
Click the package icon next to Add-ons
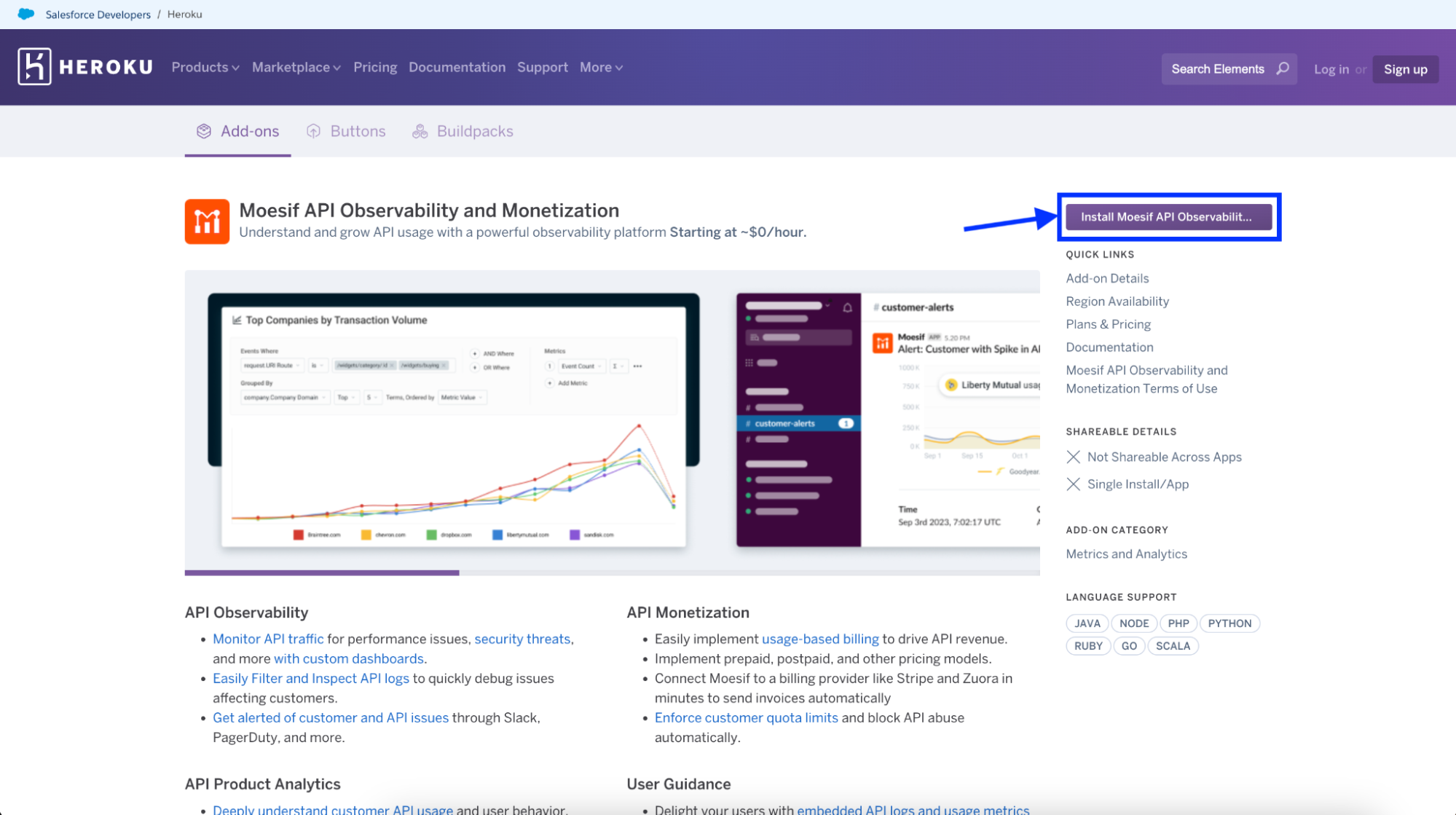(x=203, y=131)
